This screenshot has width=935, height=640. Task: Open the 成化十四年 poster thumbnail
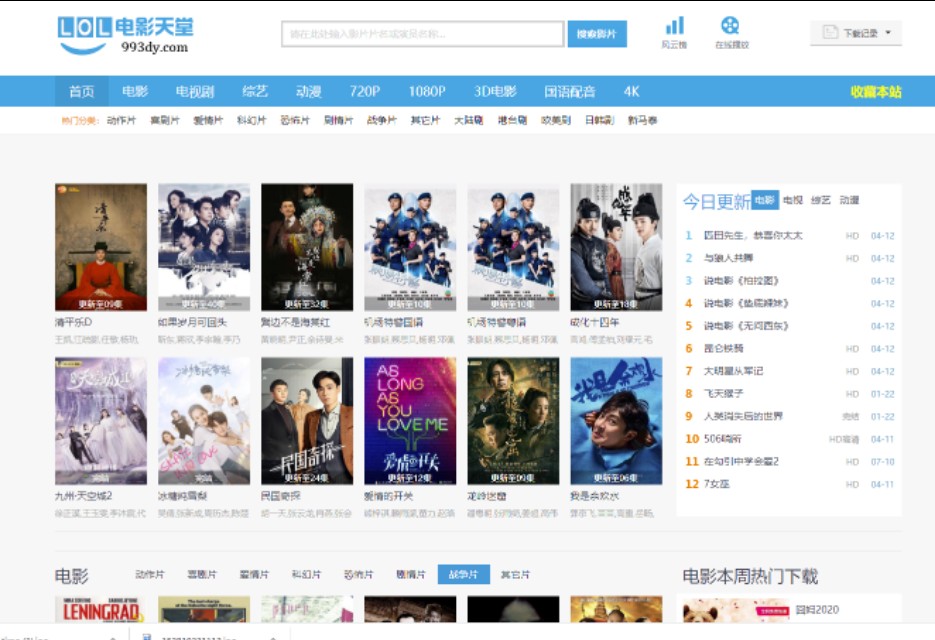pos(616,247)
